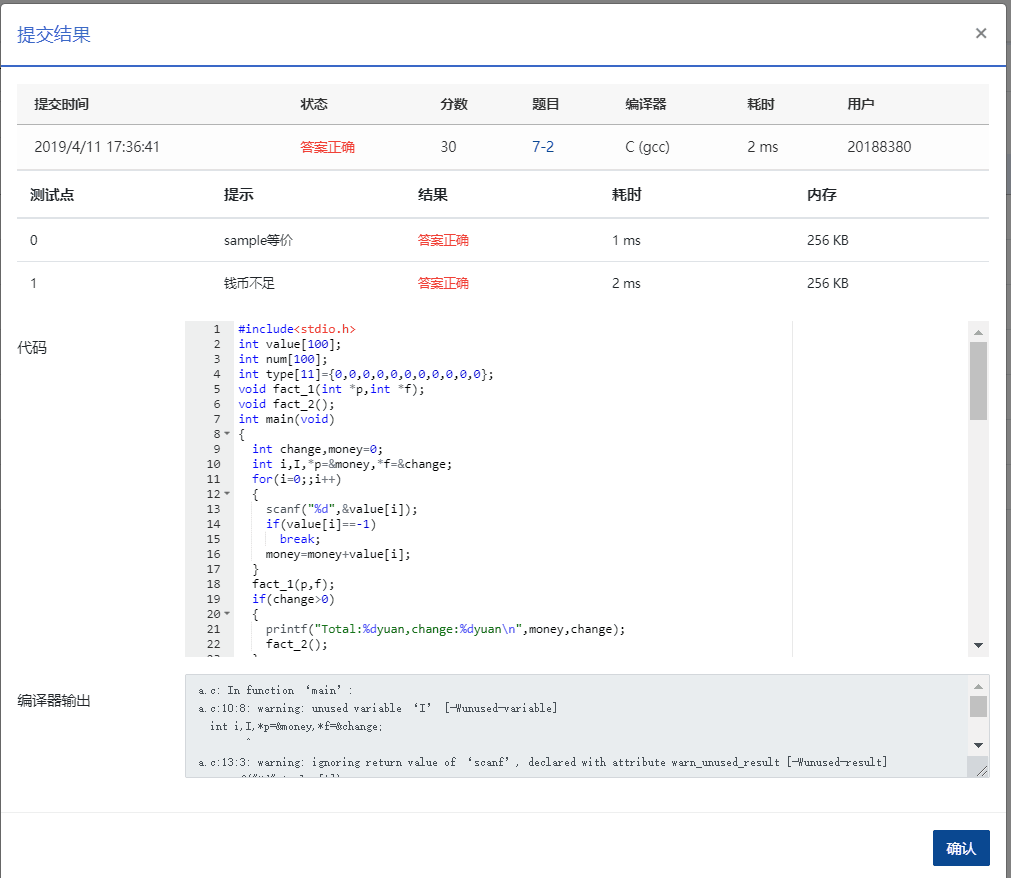Click memory 256 KB for test point 1
The width and height of the screenshot is (1011, 878).
pyautogui.click(x=827, y=283)
